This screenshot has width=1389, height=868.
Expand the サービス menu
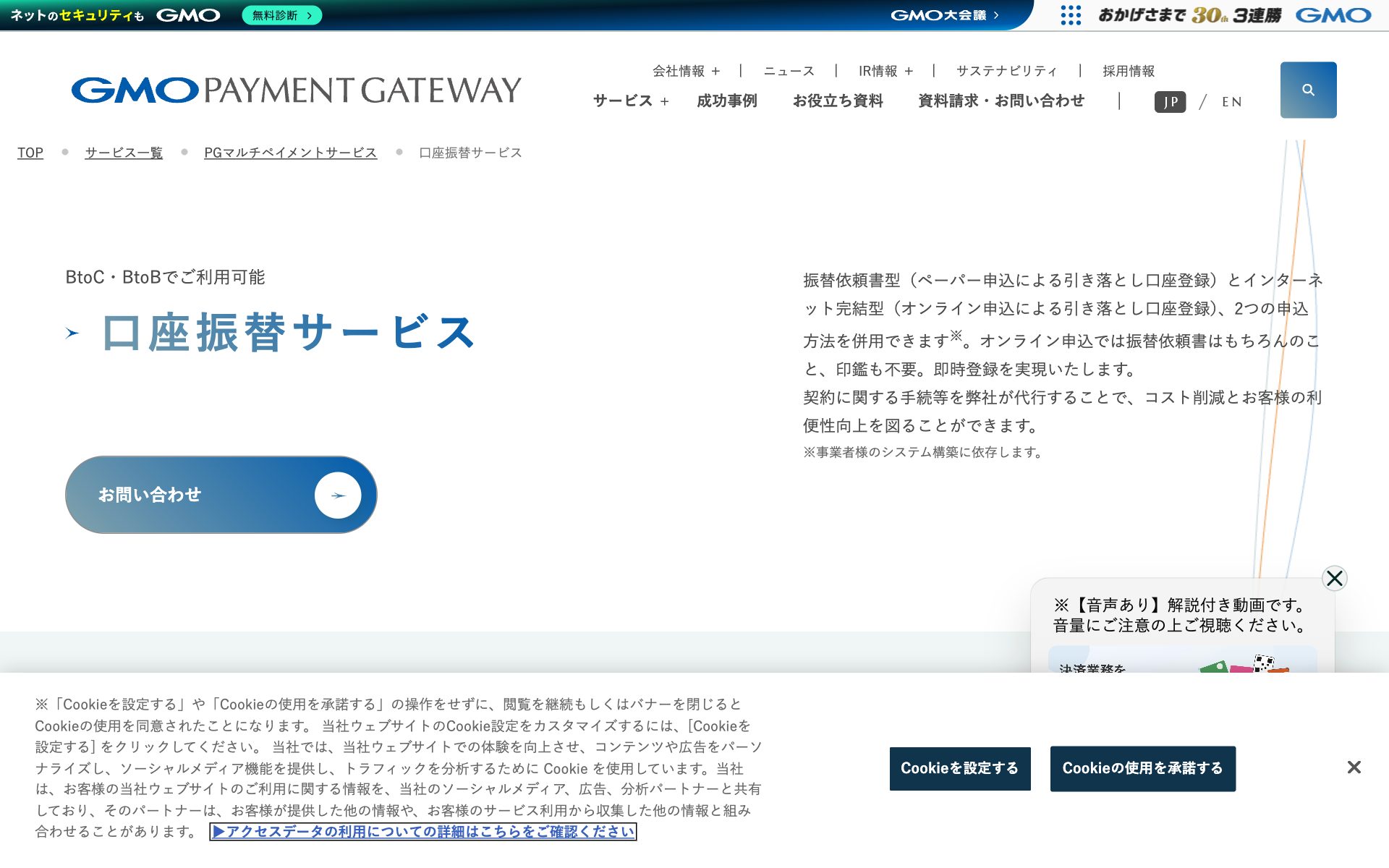631,101
